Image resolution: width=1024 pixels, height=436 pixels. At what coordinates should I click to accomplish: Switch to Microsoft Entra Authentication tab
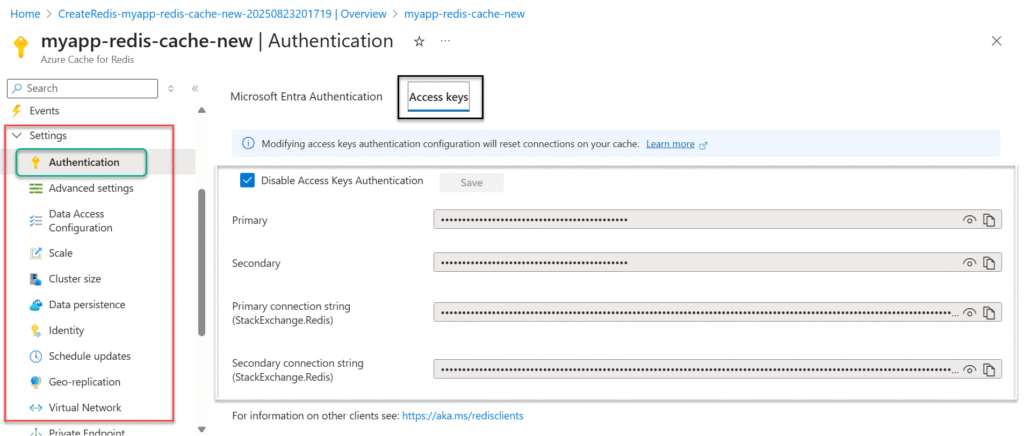tap(306, 97)
